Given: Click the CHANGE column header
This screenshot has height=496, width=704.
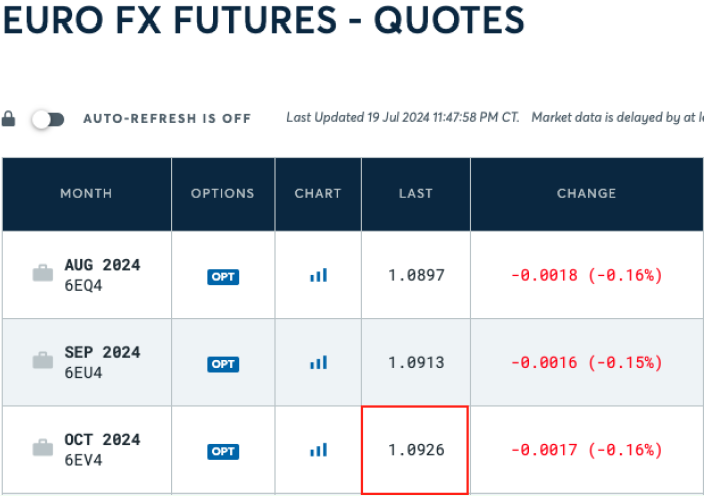Looking at the screenshot, I should point(586,193).
